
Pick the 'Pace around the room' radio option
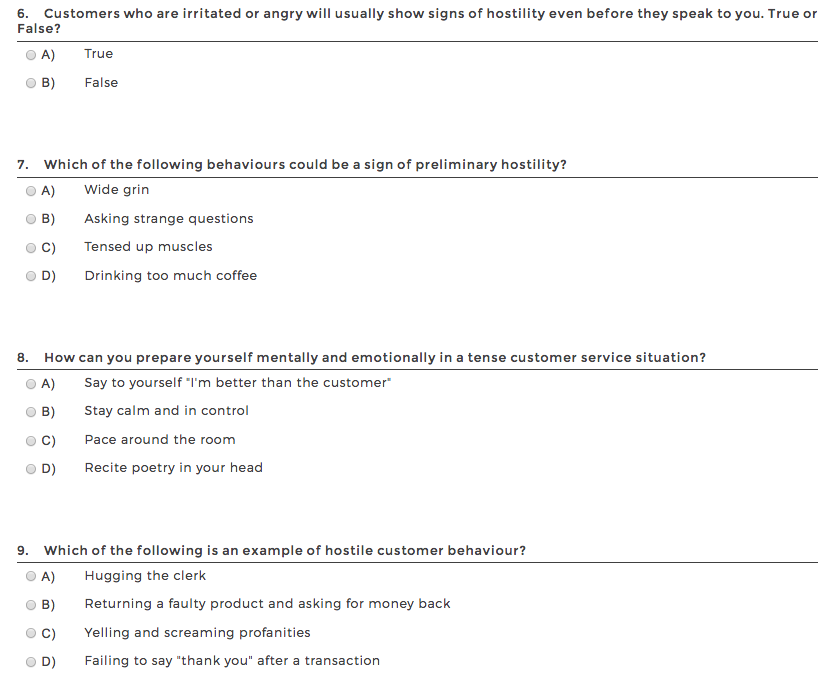[31, 440]
